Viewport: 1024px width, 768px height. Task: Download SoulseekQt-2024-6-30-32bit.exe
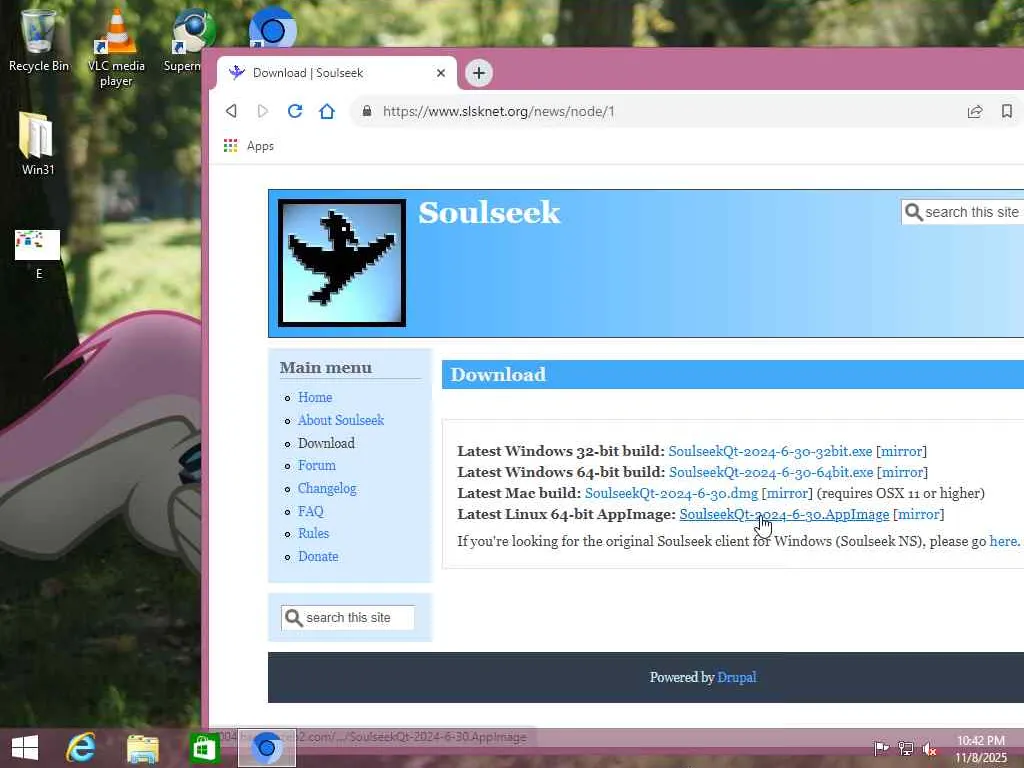pyautogui.click(x=770, y=451)
